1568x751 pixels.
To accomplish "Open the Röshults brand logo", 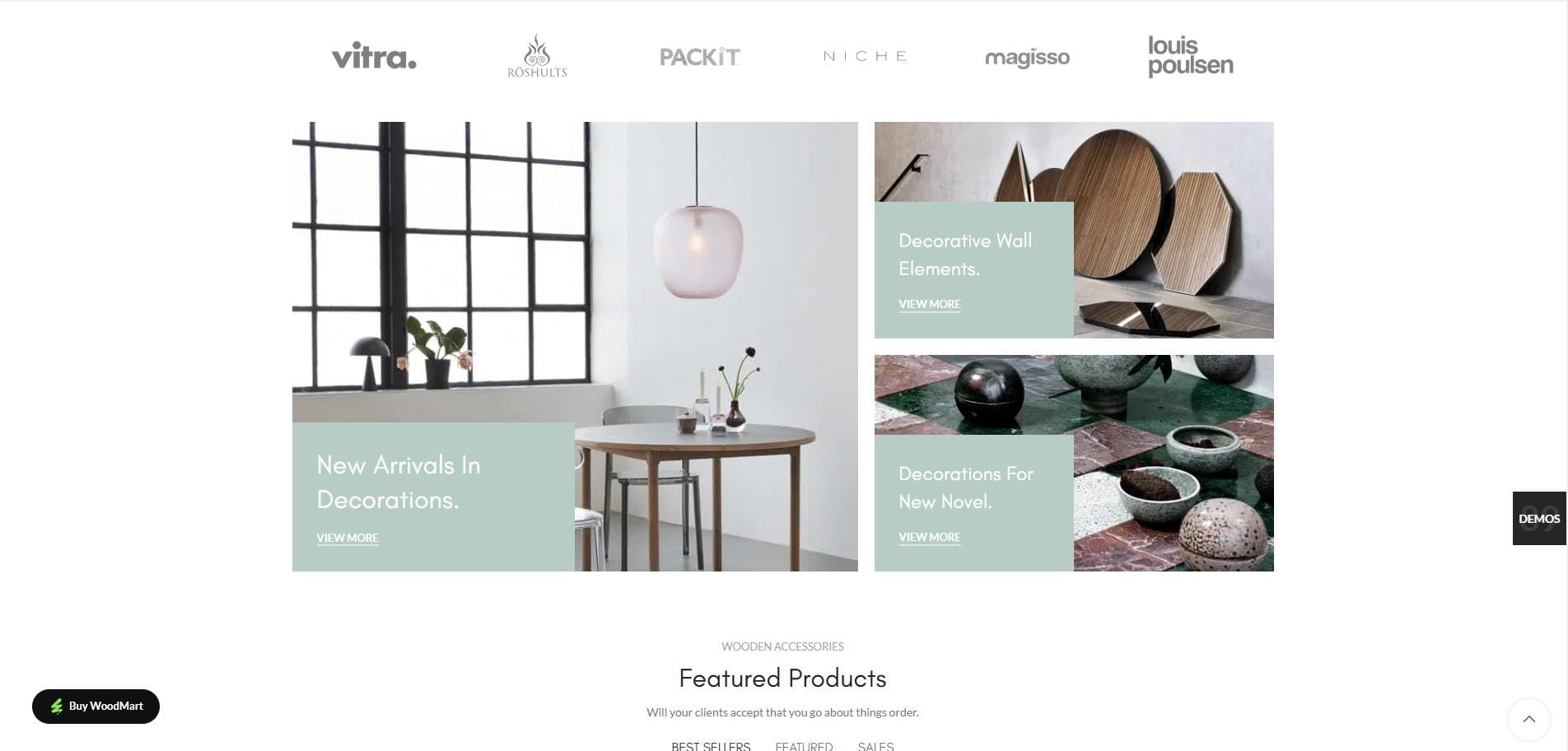I will point(537,56).
